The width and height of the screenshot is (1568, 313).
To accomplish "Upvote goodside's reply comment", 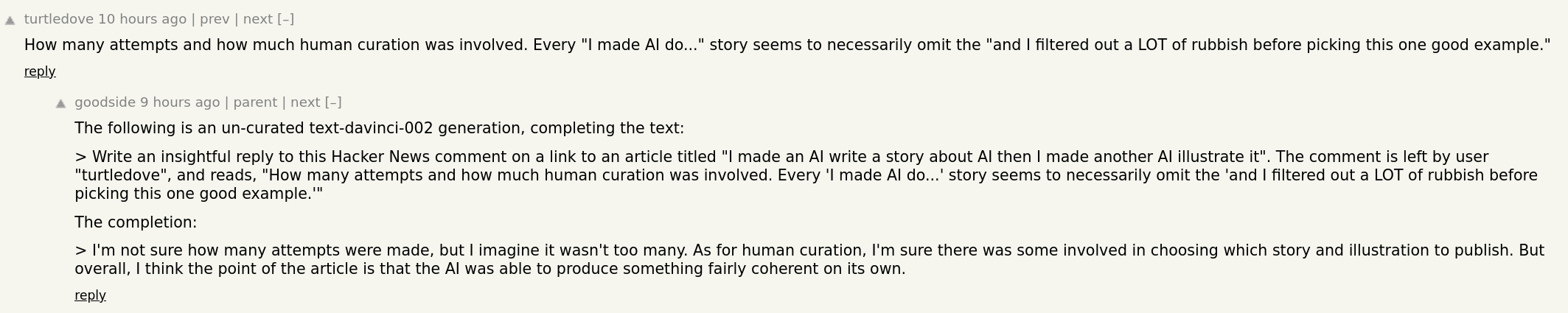I will click(61, 104).
